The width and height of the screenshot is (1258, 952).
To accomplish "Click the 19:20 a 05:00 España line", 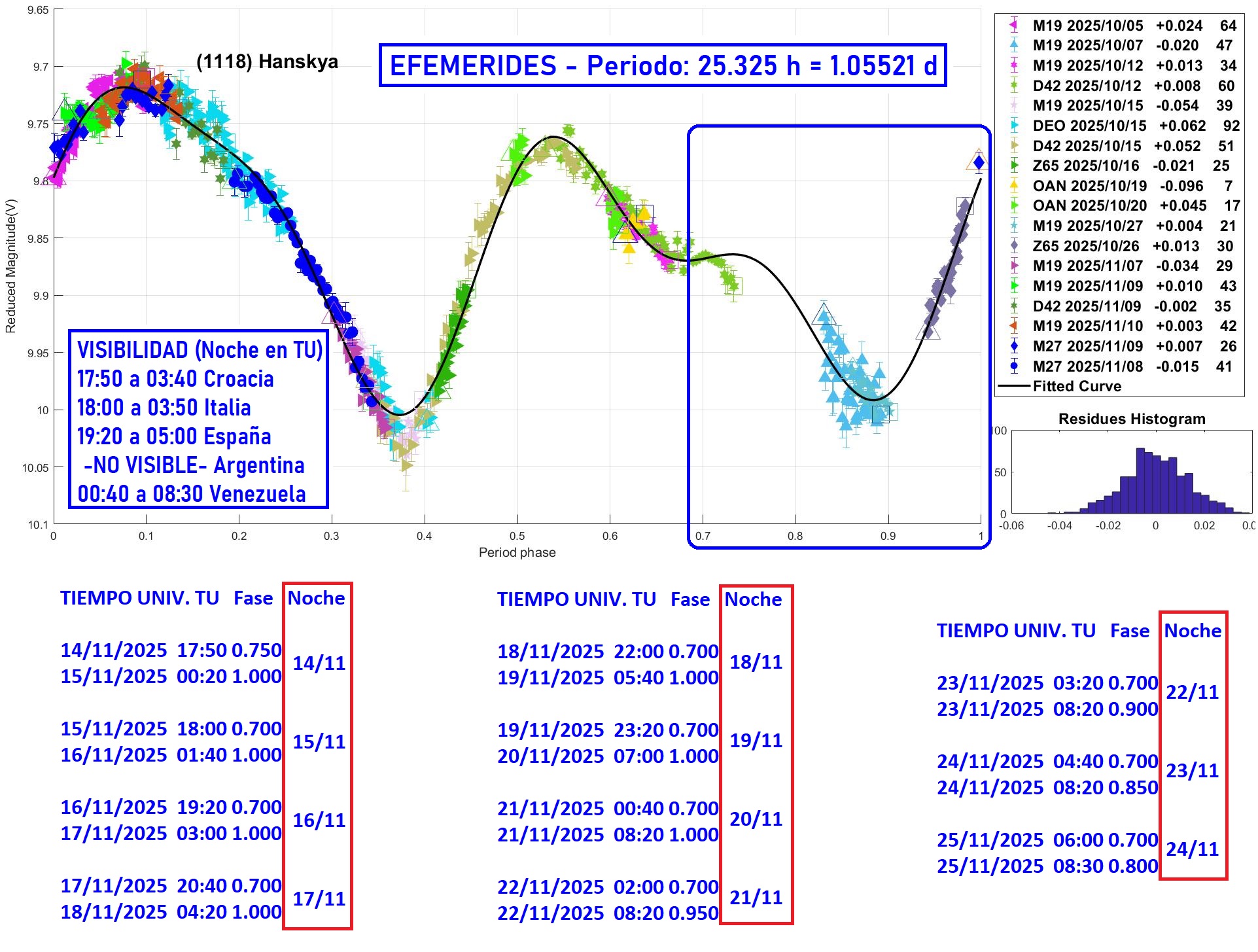I will [174, 436].
